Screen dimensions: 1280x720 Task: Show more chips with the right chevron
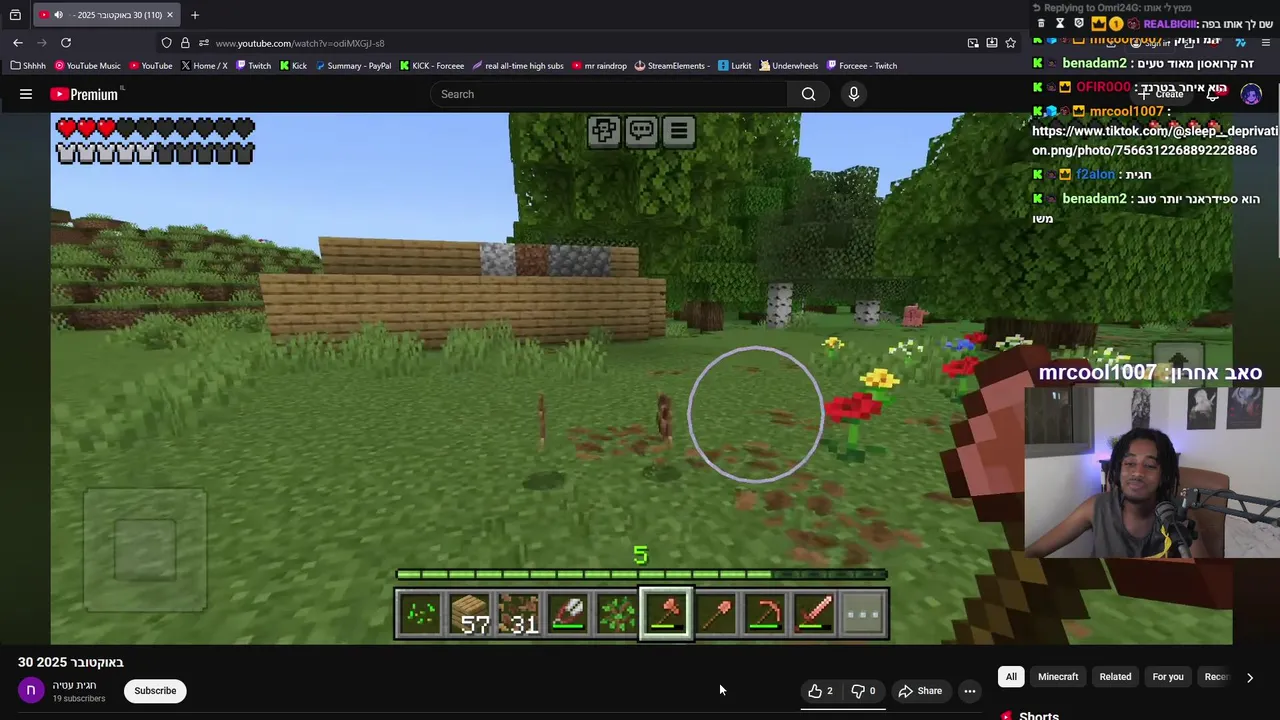(x=1249, y=677)
